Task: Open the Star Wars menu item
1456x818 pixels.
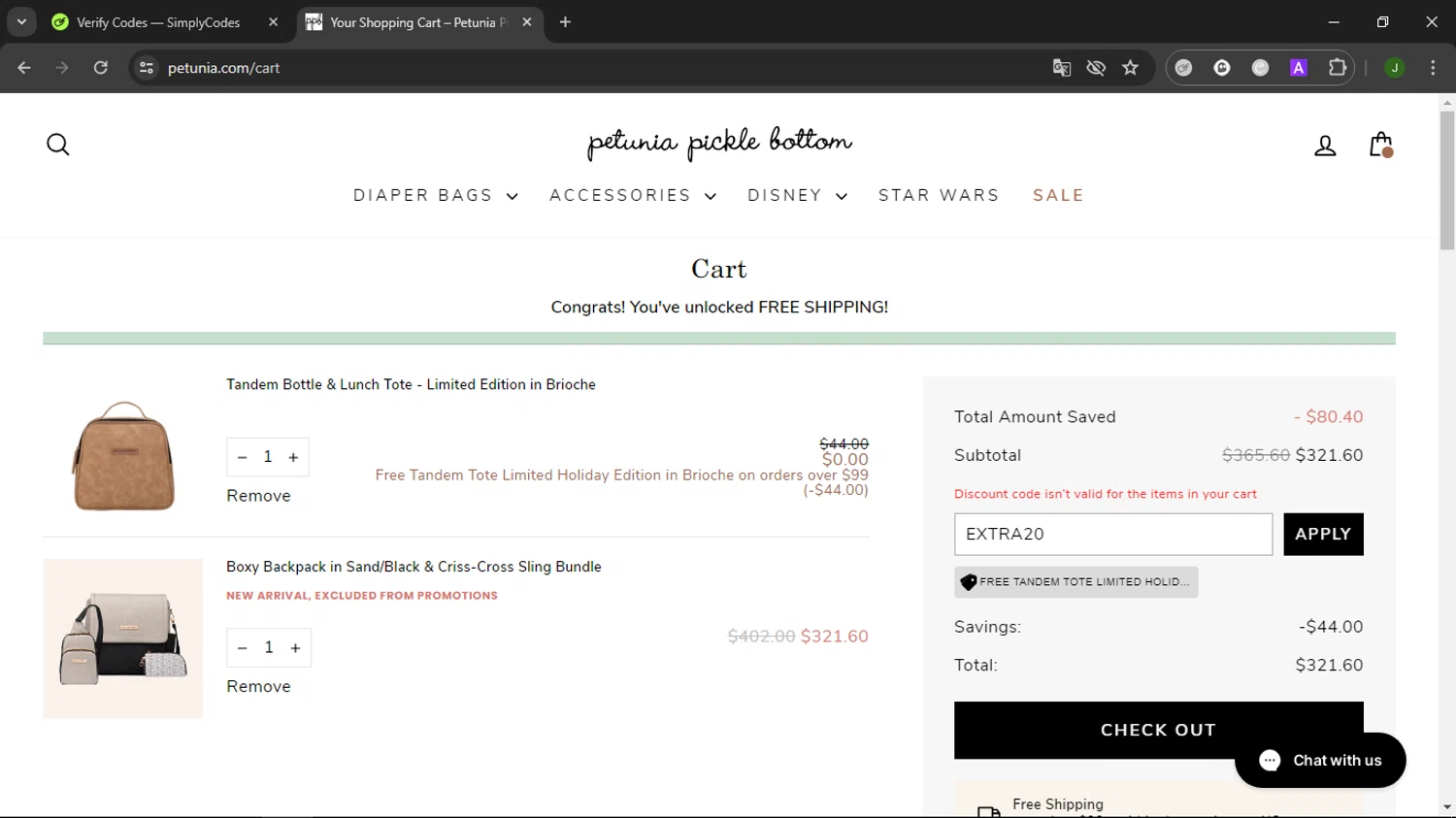Action: (939, 196)
